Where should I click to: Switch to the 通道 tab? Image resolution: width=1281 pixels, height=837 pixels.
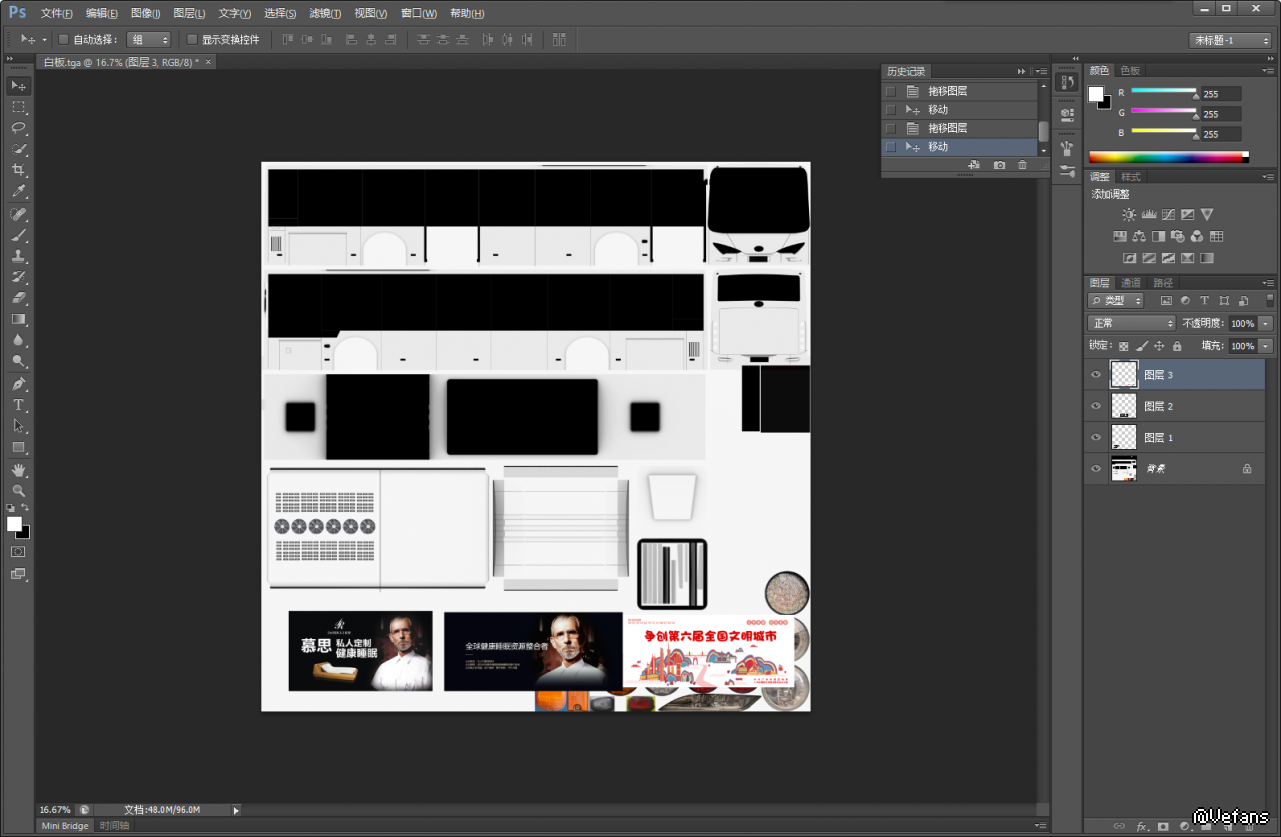click(1130, 283)
